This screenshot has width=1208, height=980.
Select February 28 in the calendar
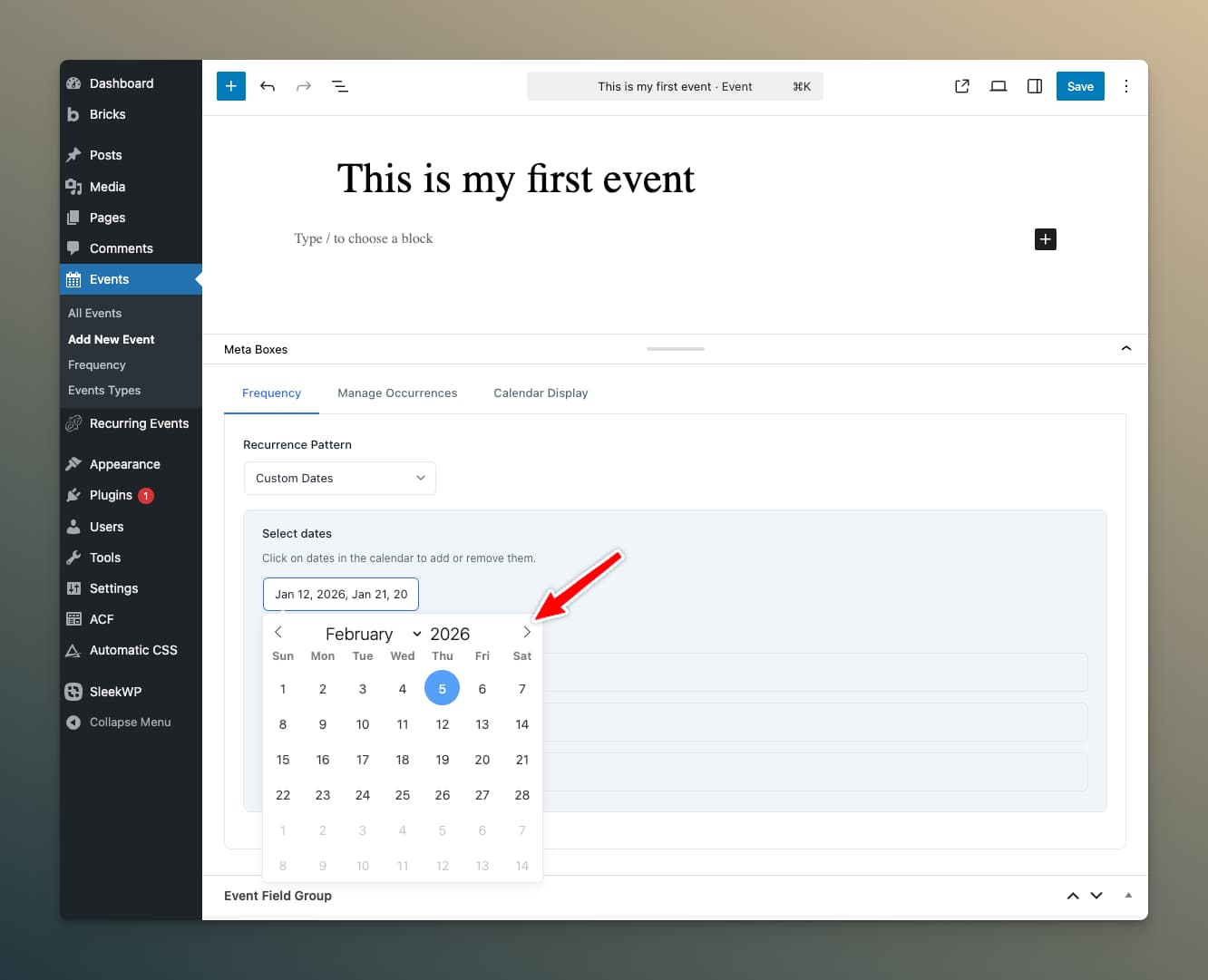522,795
